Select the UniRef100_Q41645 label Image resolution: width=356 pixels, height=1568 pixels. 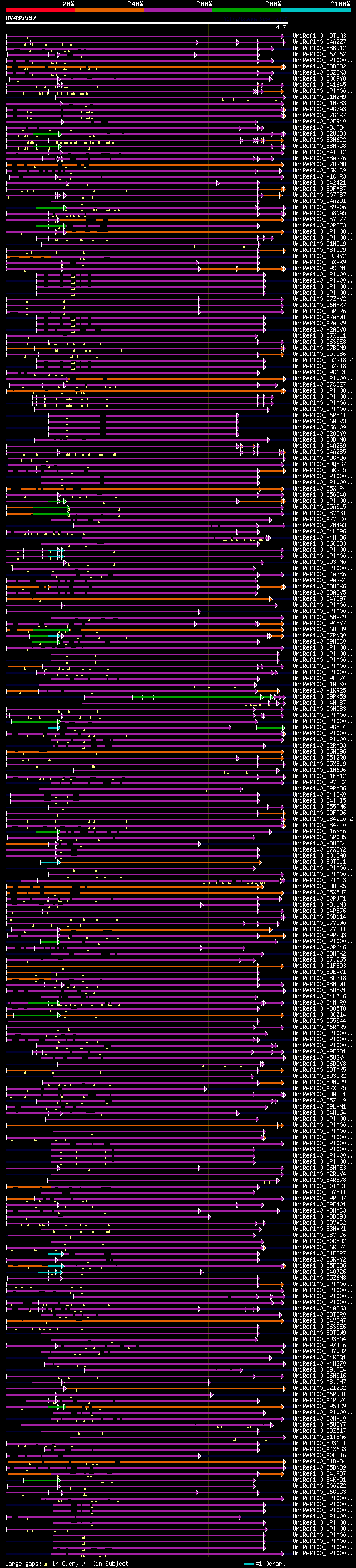click(x=319, y=85)
